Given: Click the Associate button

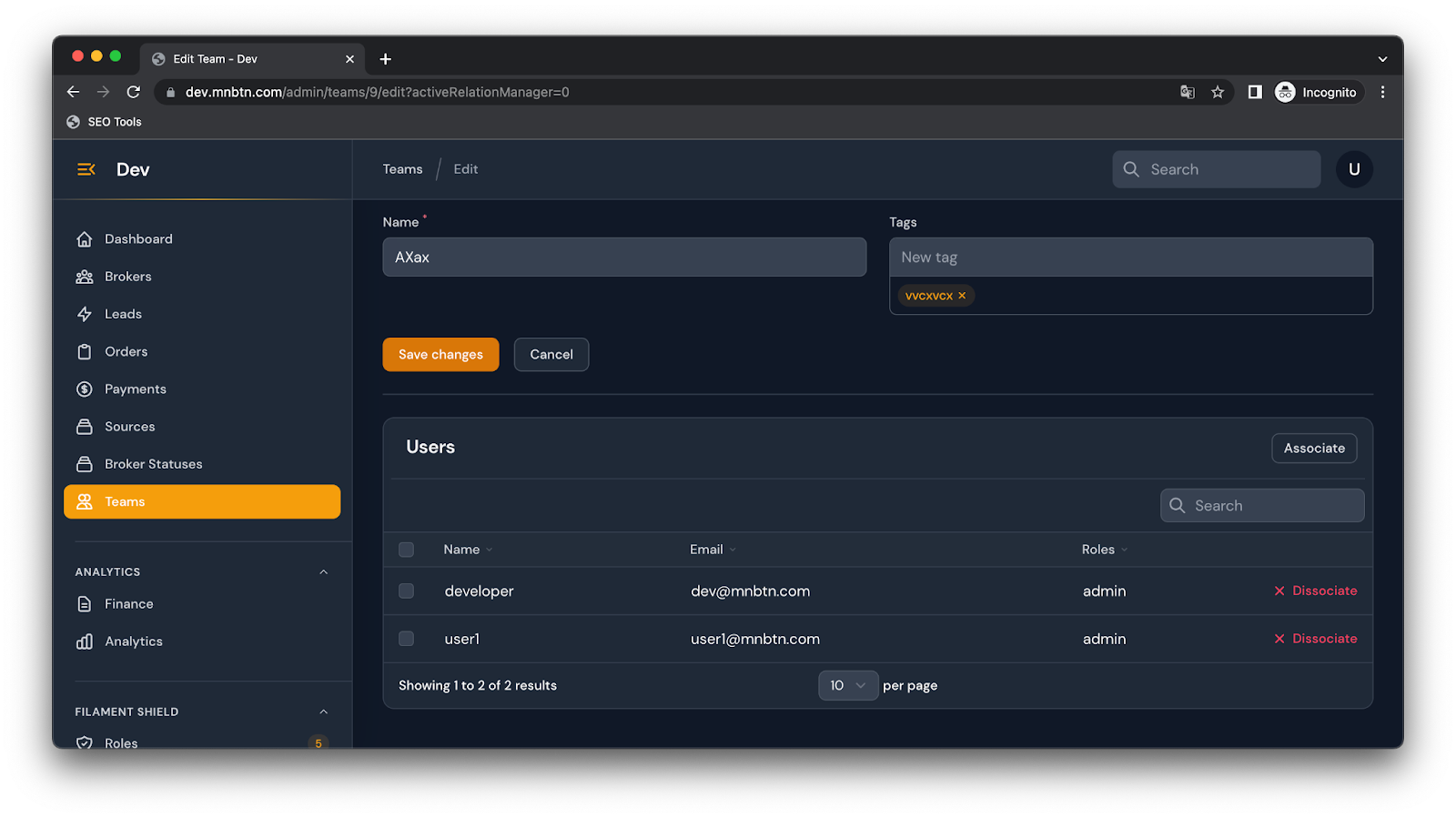Looking at the screenshot, I should [x=1314, y=449].
